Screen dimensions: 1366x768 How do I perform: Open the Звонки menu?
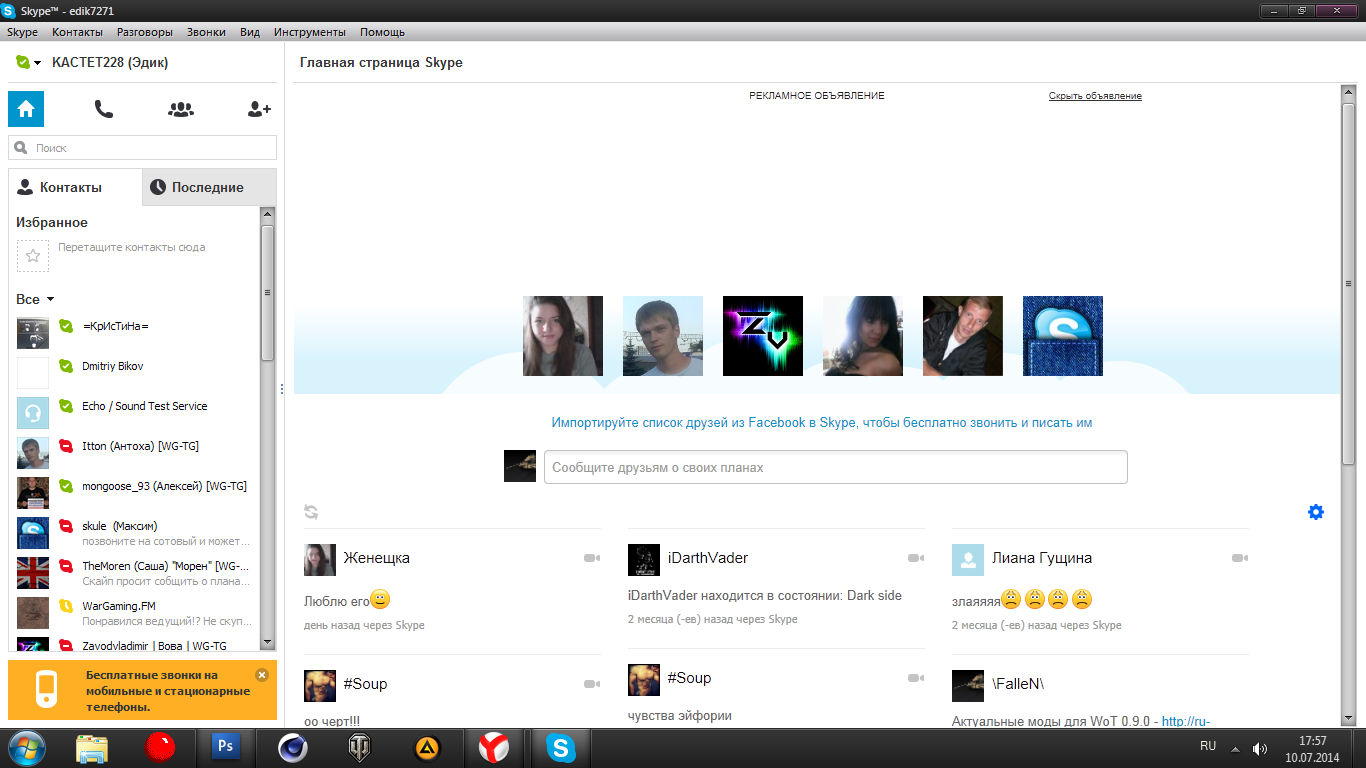point(206,32)
